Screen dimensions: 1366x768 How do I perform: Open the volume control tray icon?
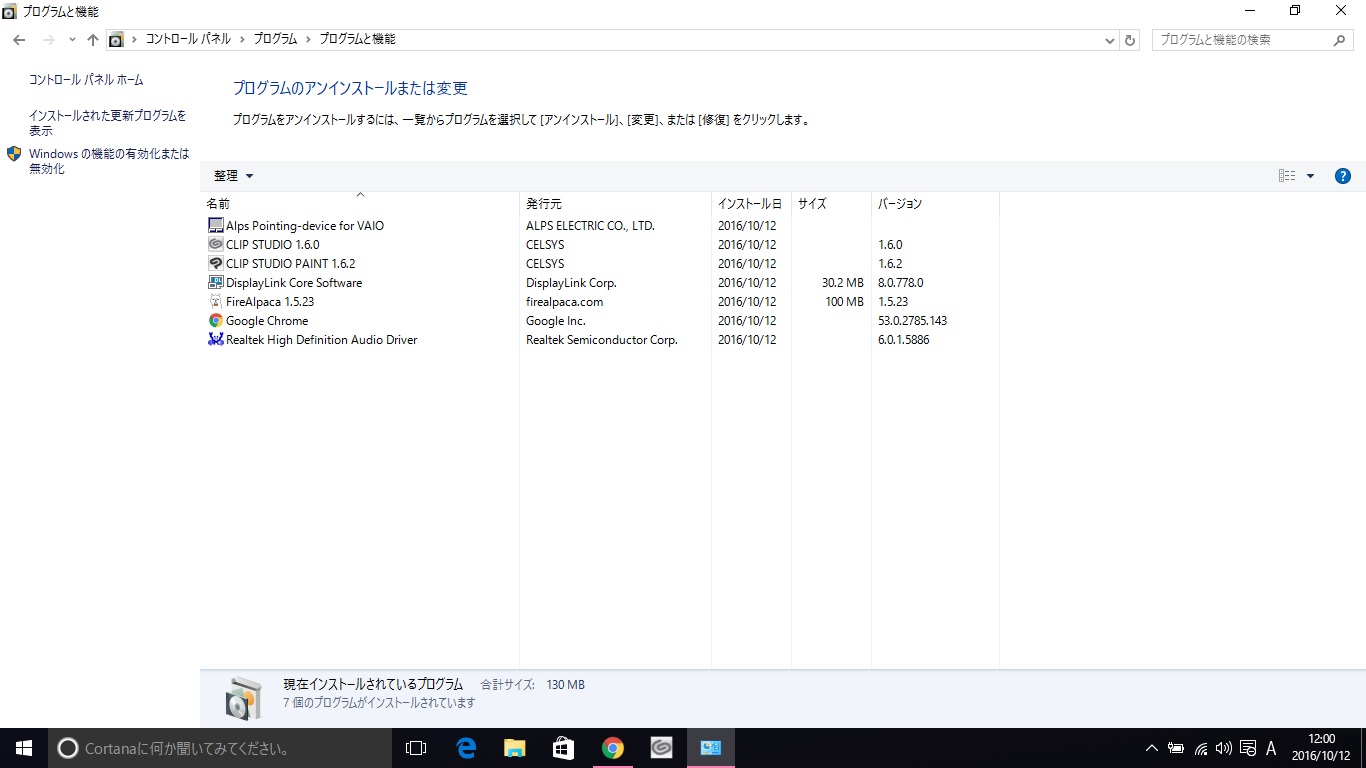tap(1224, 748)
